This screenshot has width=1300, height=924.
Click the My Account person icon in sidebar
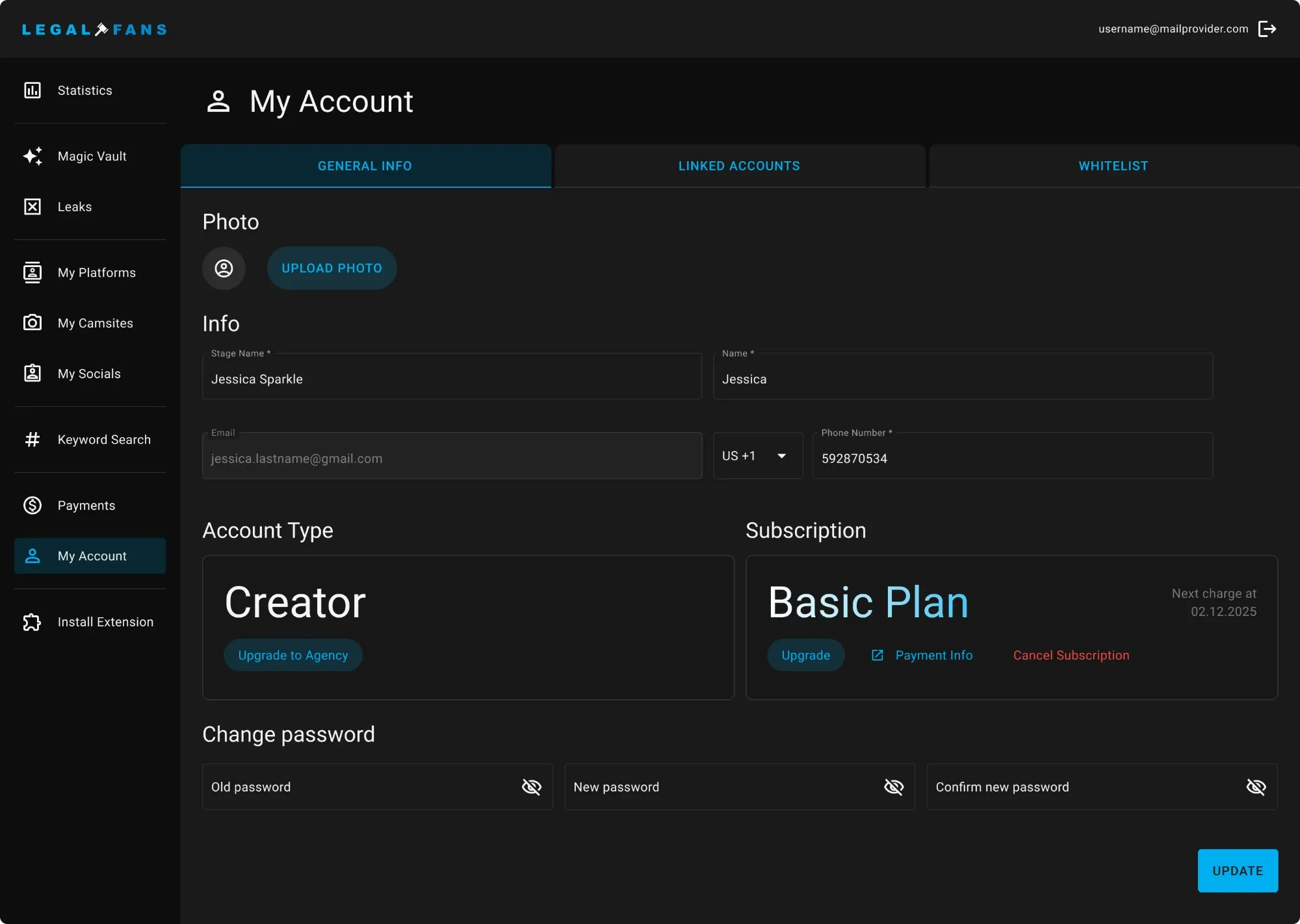point(32,556)
